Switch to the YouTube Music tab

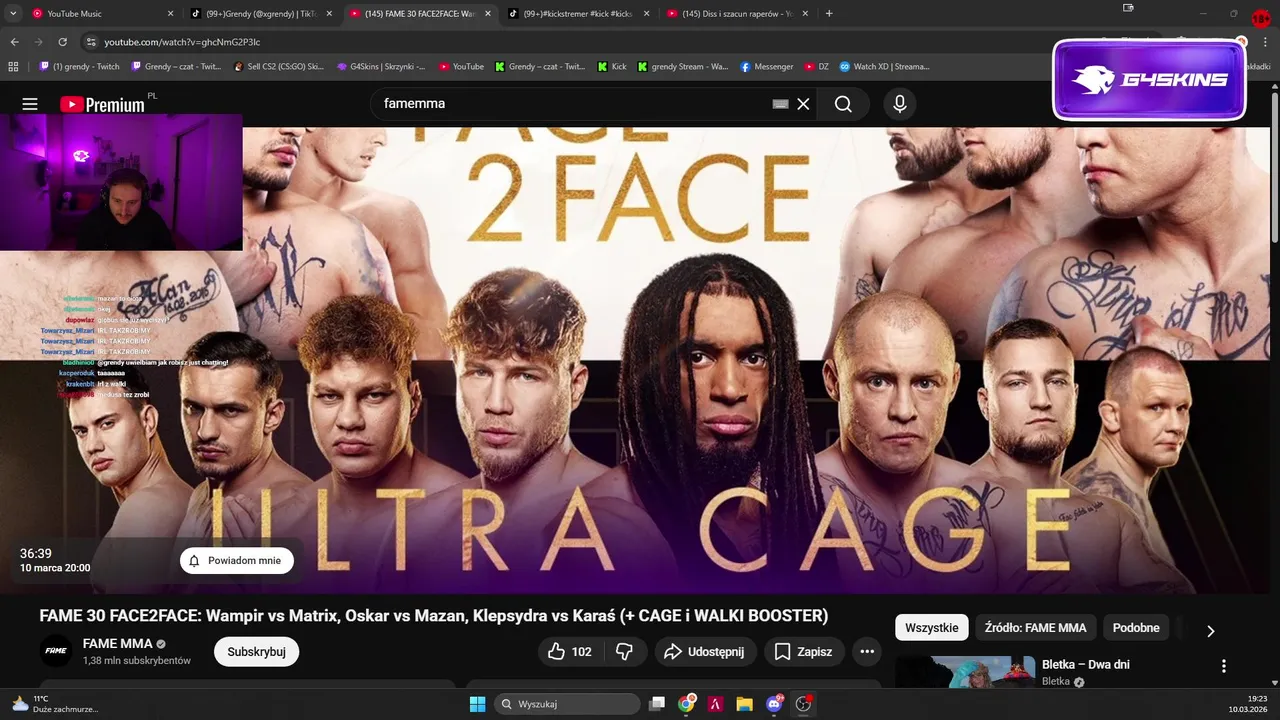(x=100, y=14)
